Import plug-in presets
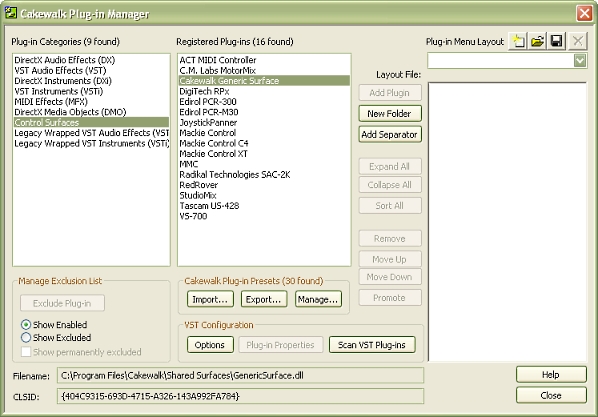 (210, 299)
